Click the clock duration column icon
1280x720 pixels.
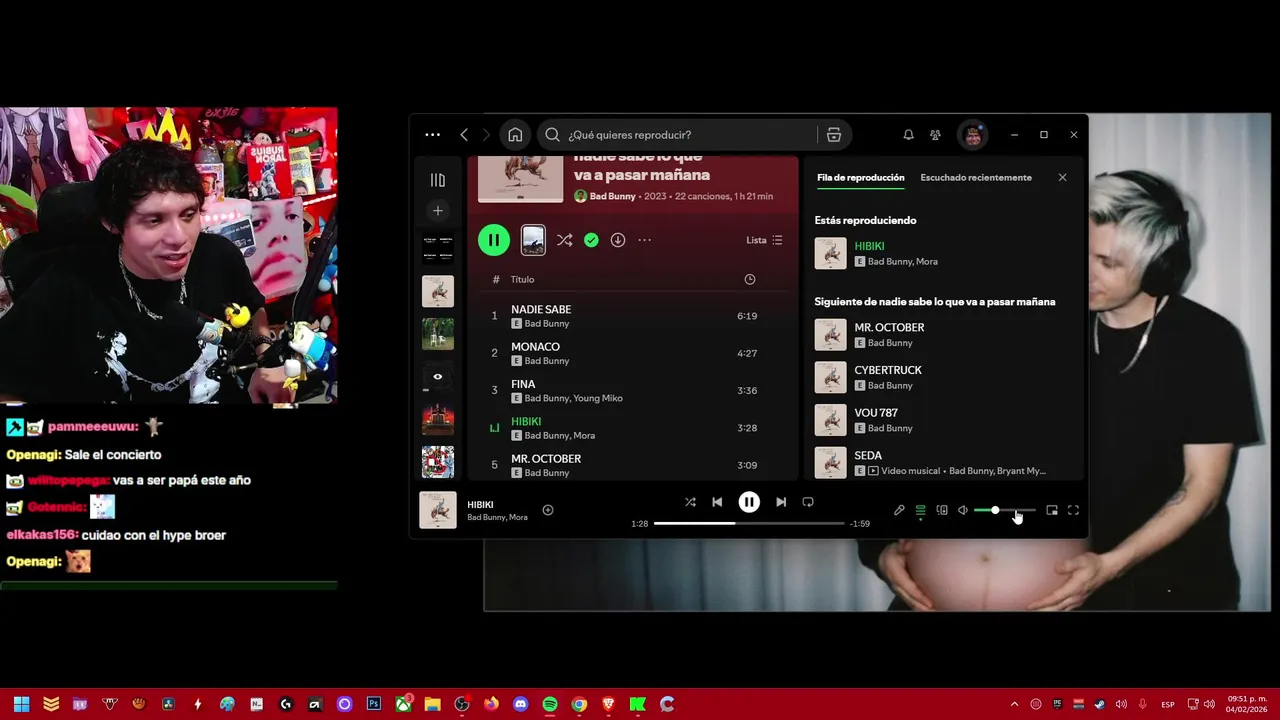tap(750, 280)
